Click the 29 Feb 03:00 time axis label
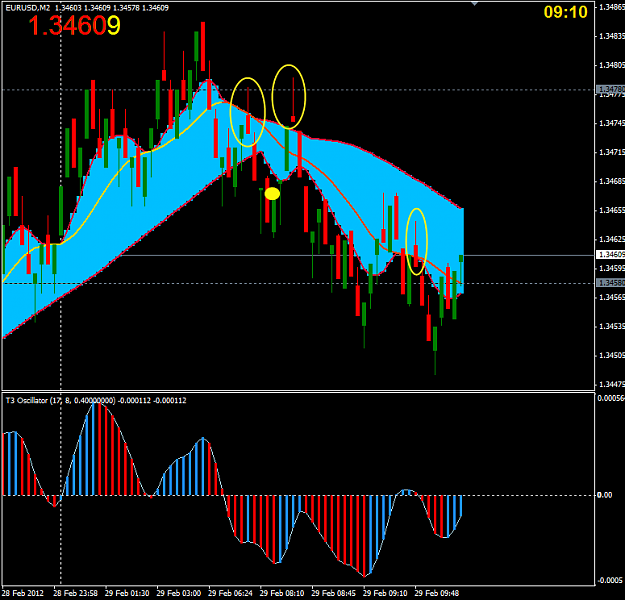The image size is (625, 600). click(179, 593)
